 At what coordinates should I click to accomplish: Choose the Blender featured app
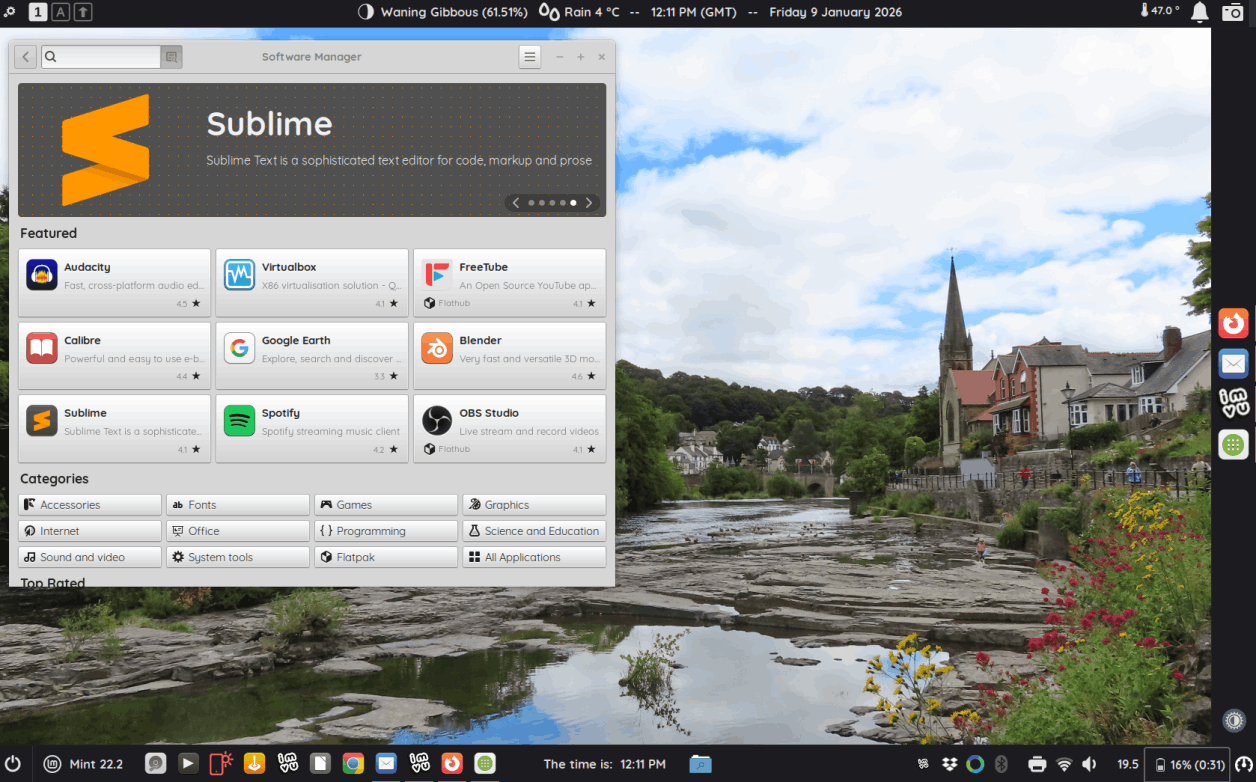[x=509, y=356]
